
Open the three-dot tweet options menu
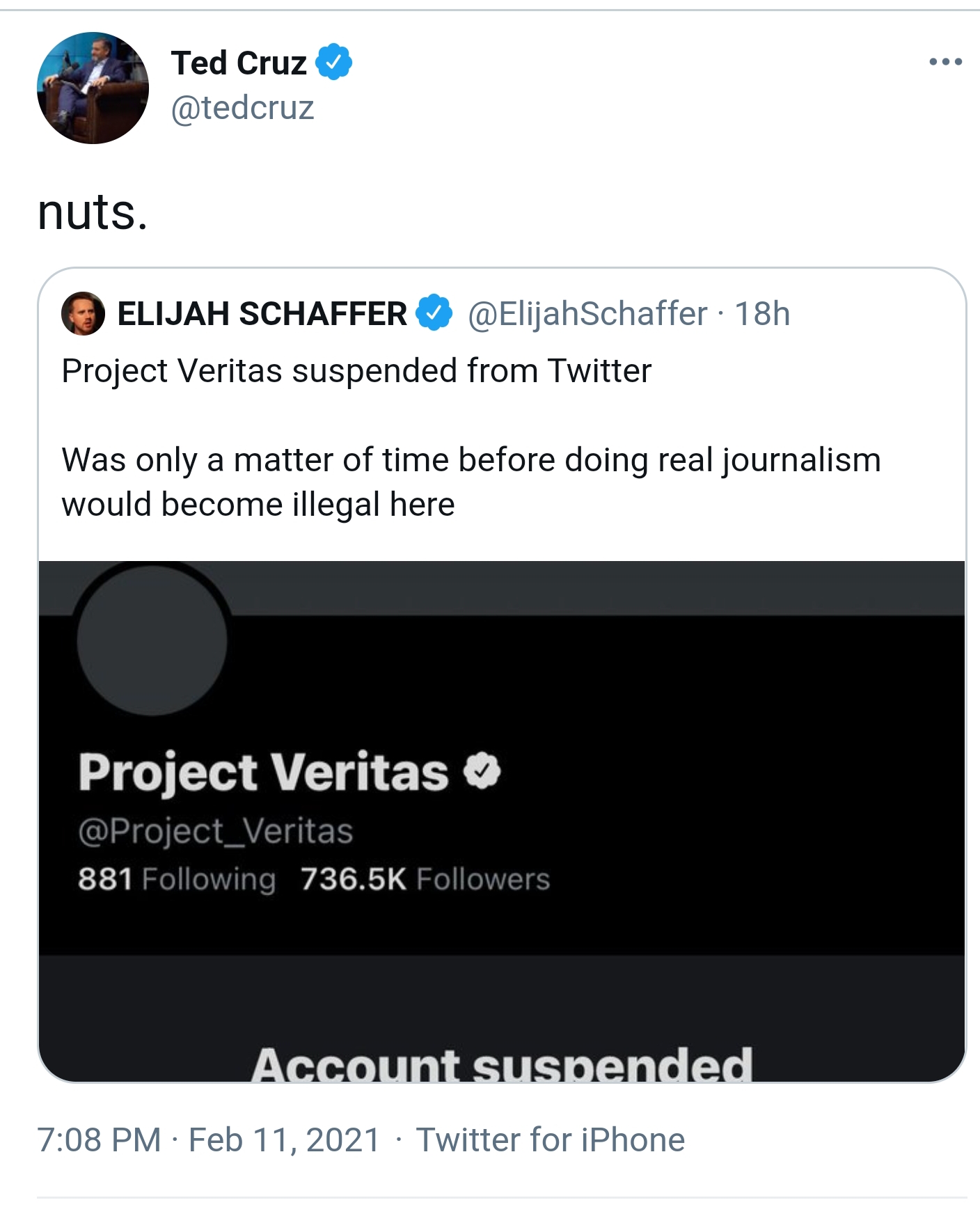[x=945, y=62]
